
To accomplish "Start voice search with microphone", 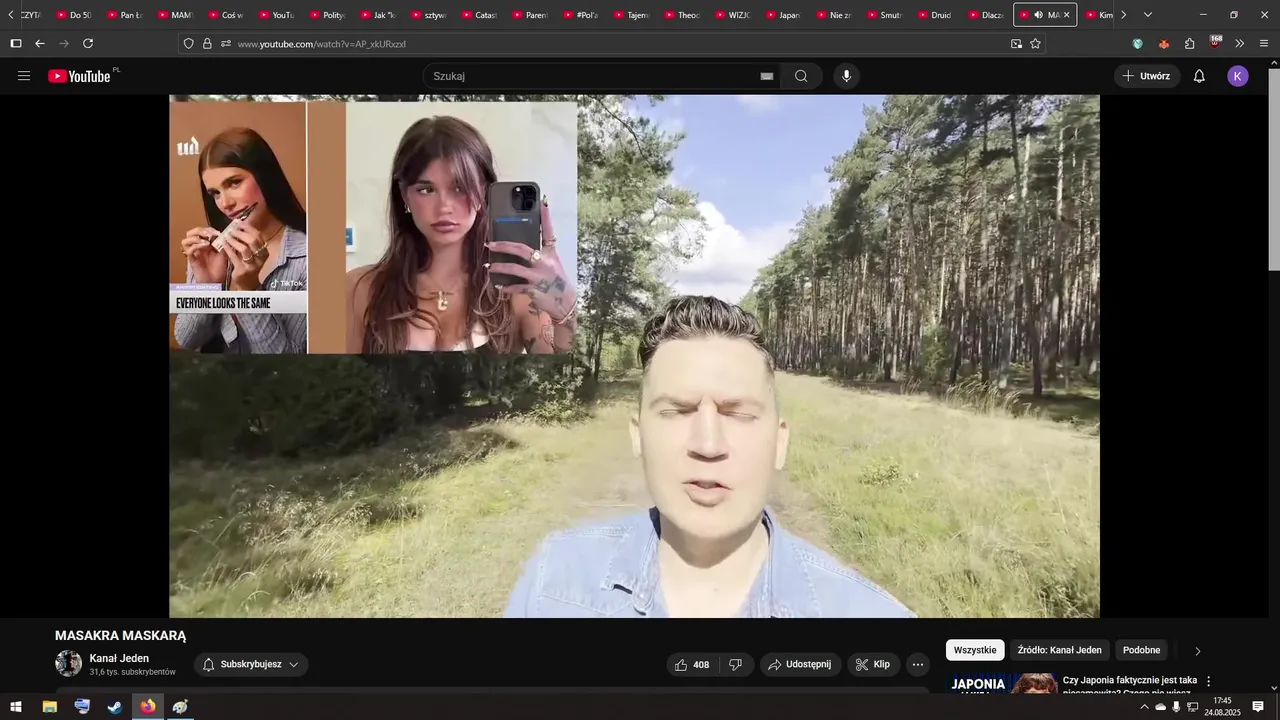I will click(847, 76).
